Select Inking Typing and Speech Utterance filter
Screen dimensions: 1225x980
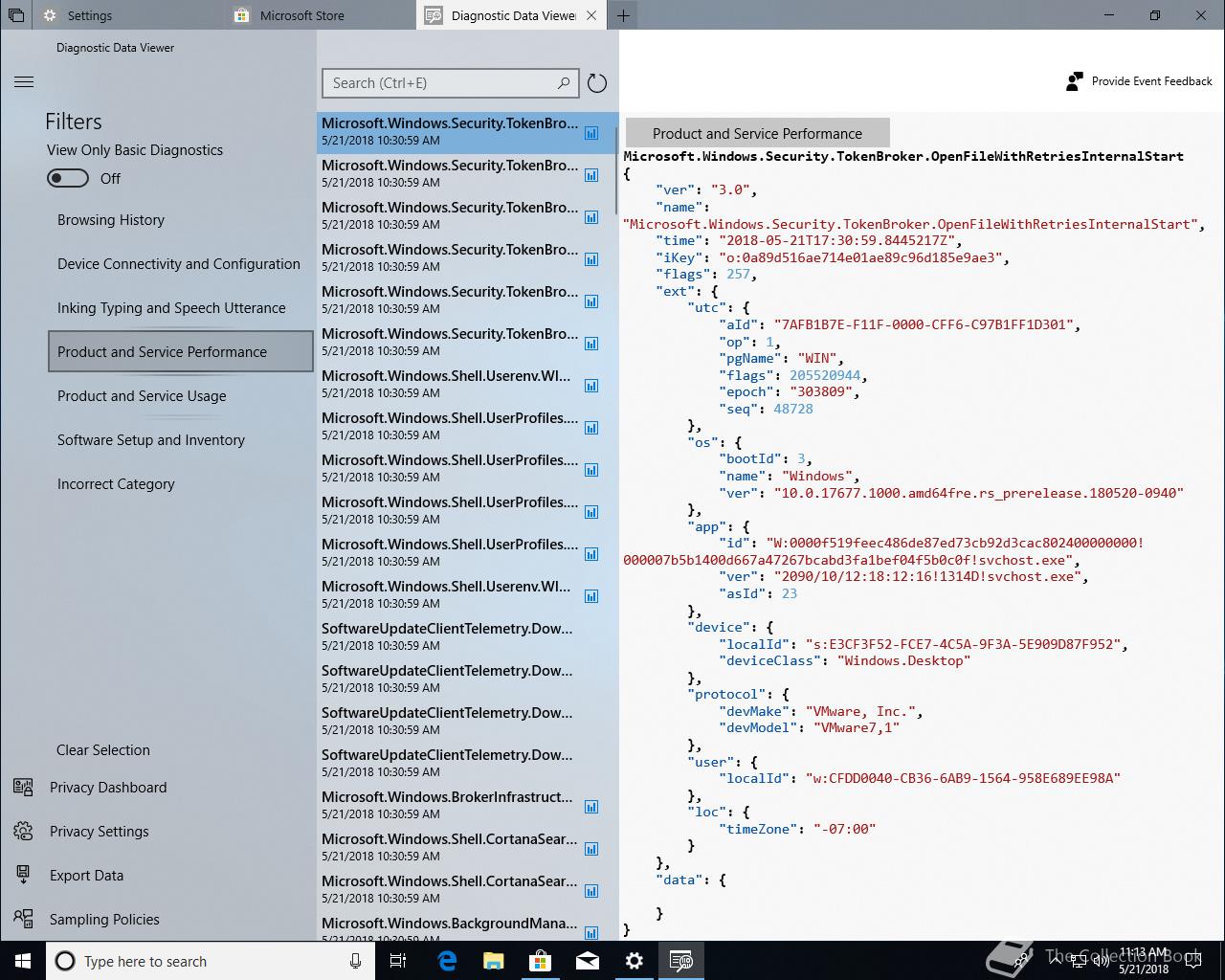point(171,308)
